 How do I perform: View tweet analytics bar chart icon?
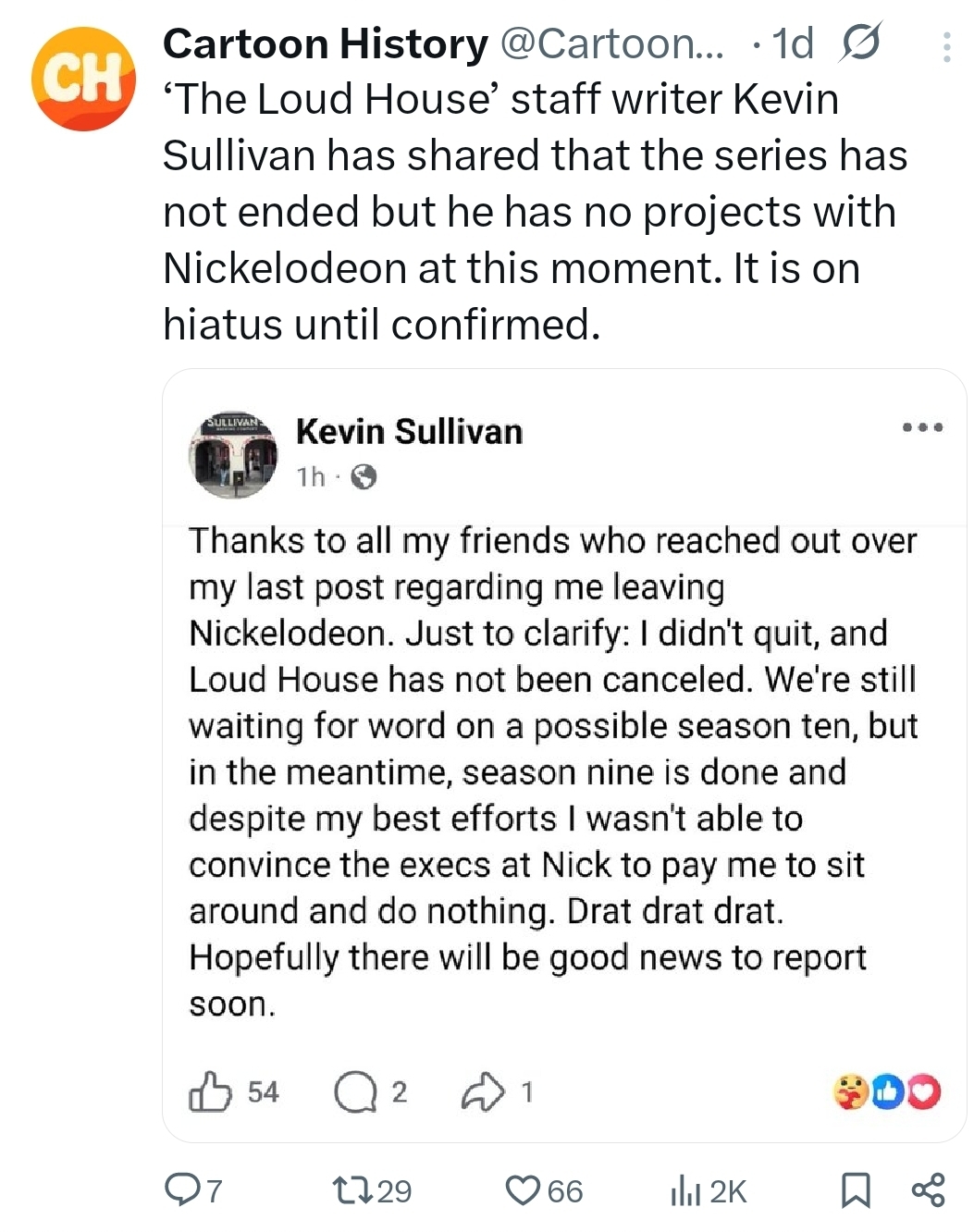tap(684, 1191)
